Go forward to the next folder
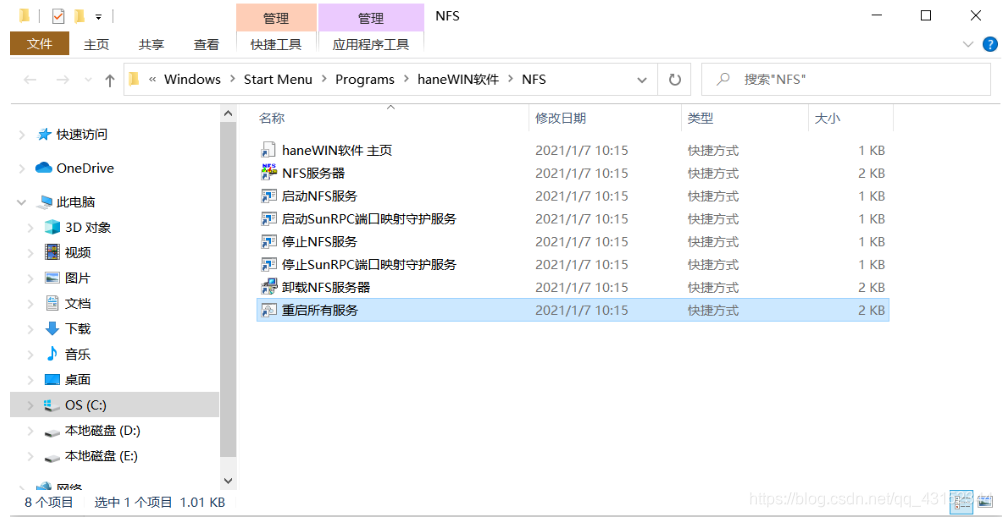This screenshot has height=517, width=1002. pos(62,80)
